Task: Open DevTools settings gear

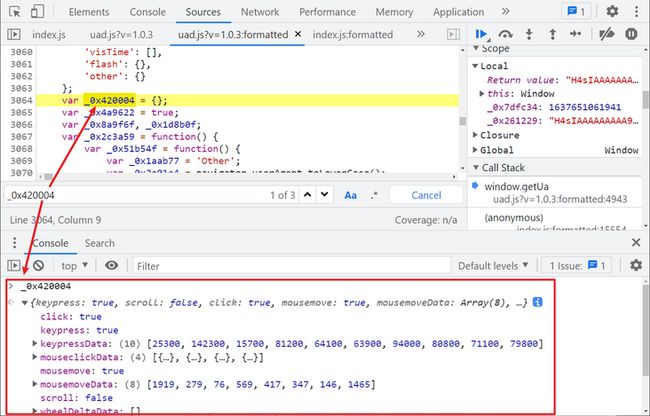Action: coord(612,11)
